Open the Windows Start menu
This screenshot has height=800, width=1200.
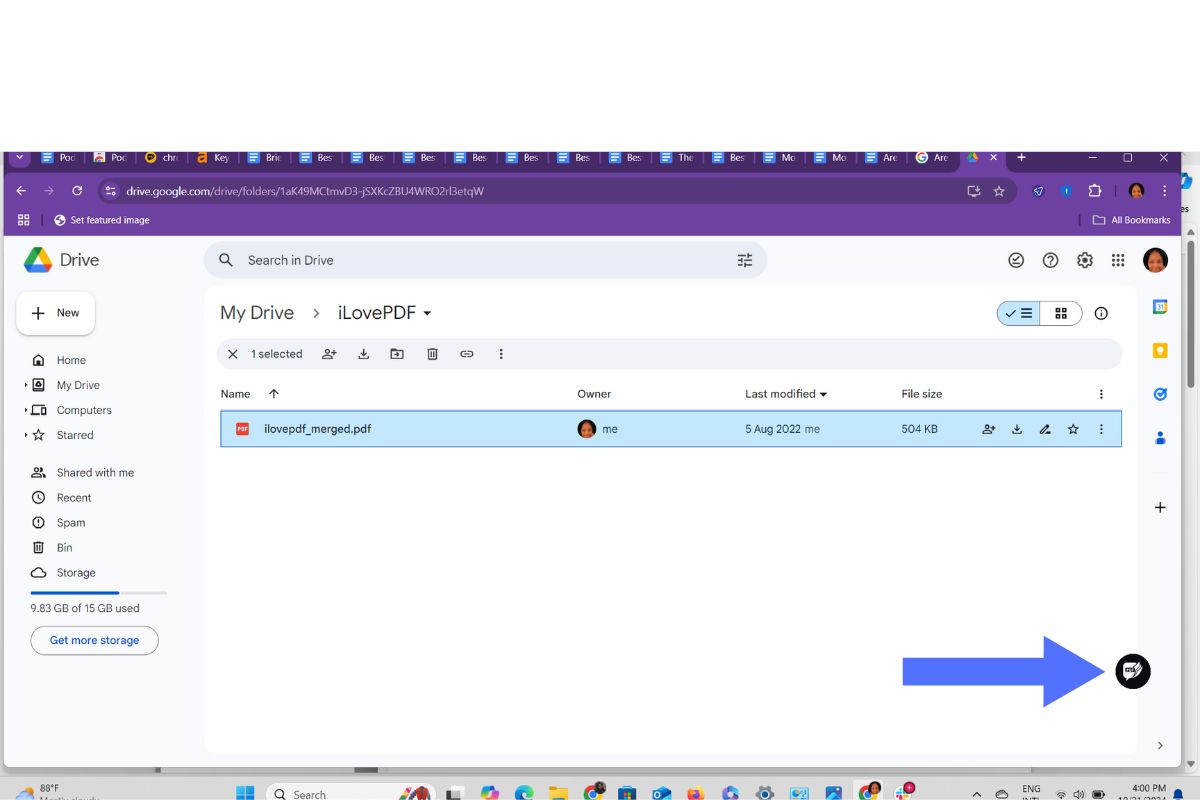[x=245, y=793]
